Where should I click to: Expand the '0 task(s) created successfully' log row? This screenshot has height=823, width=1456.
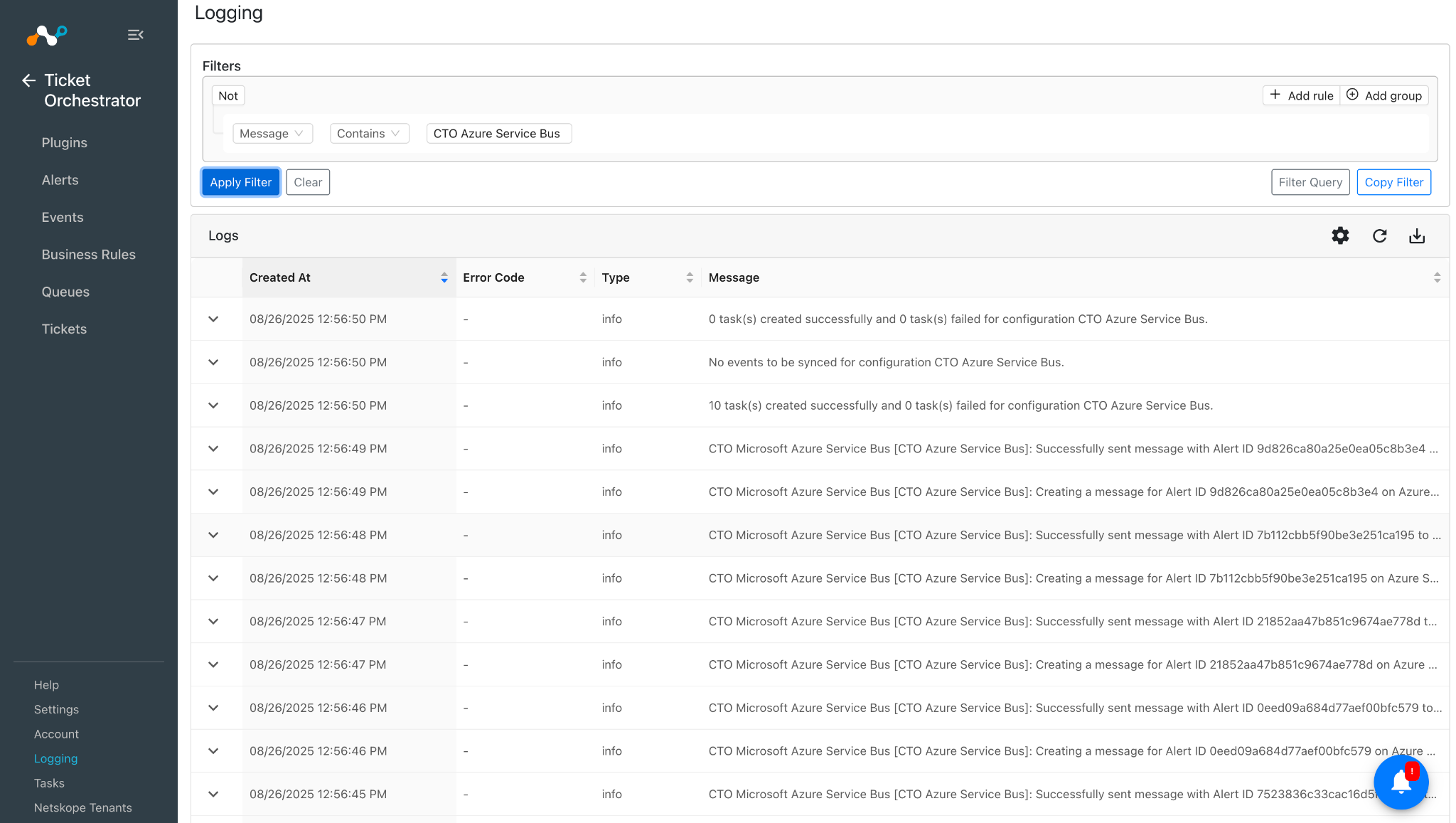tap(213, 319)
